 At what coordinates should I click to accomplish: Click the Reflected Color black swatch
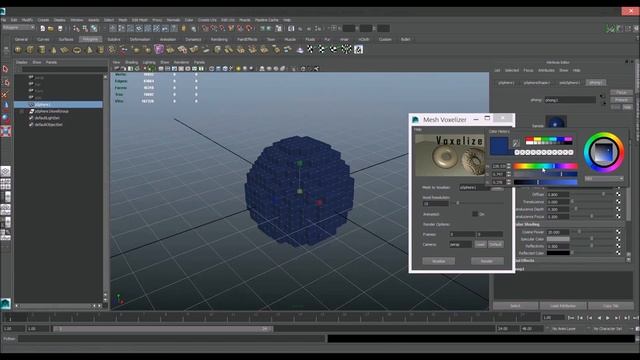tap(558, 253)
